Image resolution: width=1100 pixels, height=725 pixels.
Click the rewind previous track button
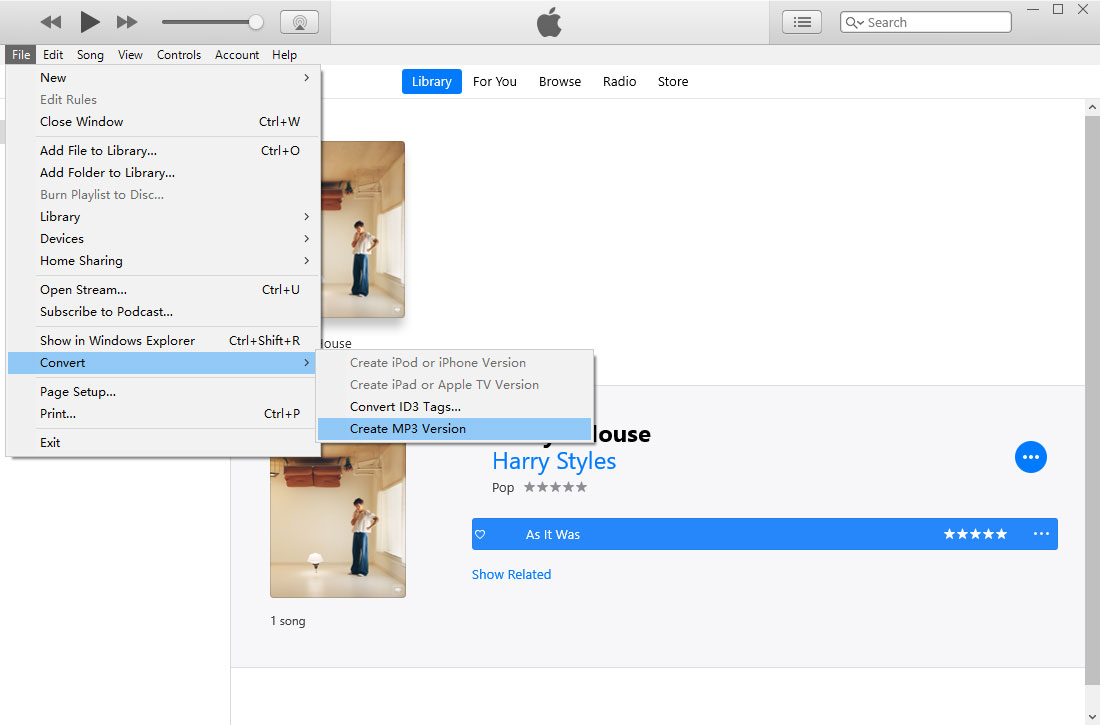click(x=51, y=22)
